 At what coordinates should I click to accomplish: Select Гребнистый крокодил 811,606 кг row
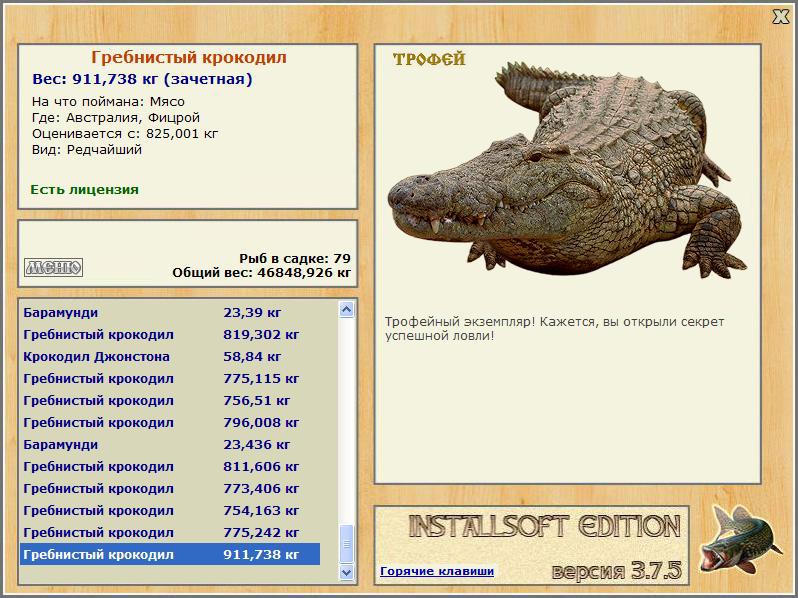pyautogui.click(x=170, y=466)
